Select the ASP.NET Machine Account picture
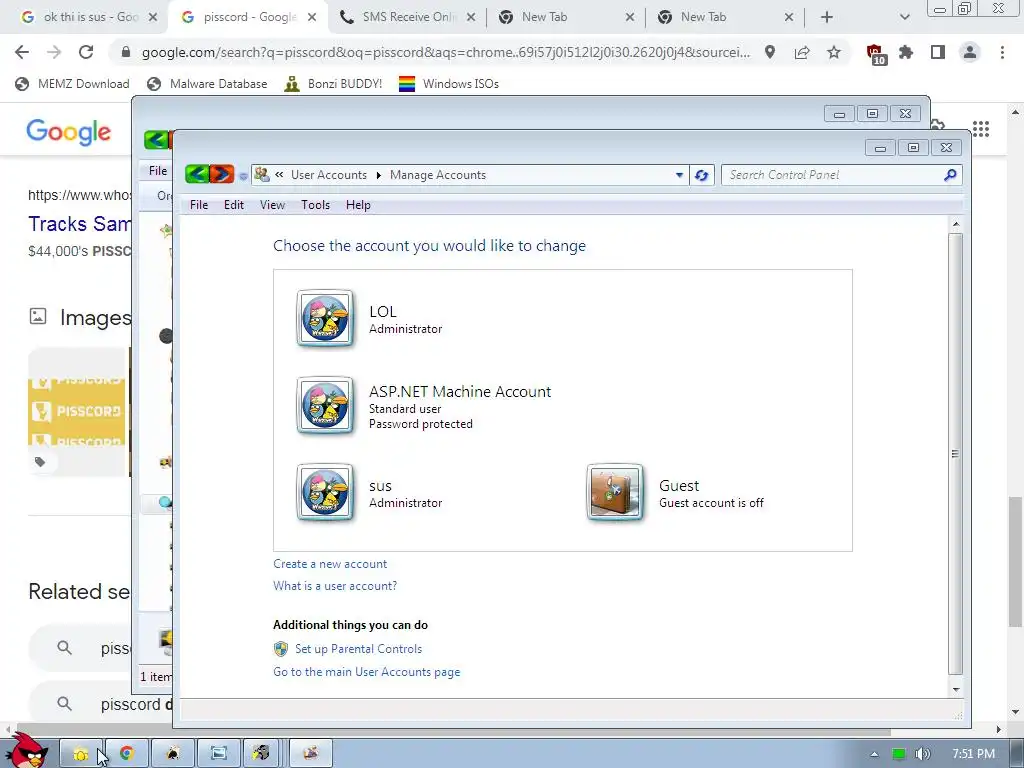Viewport: 1024px width, 768px height. (x=325, y=406)
